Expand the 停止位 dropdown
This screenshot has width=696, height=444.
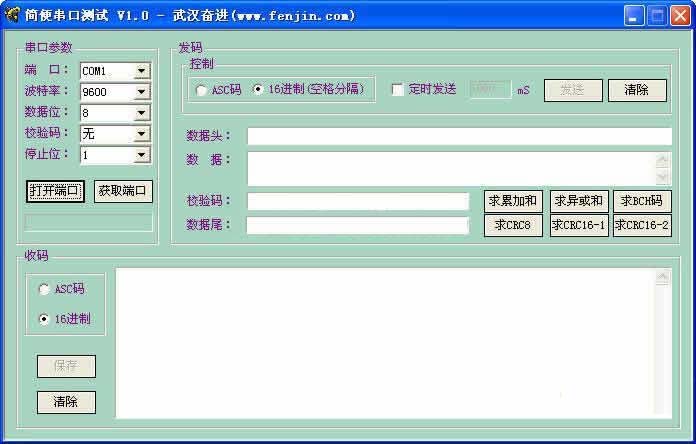pyautogui.click(x=141, y=155)
